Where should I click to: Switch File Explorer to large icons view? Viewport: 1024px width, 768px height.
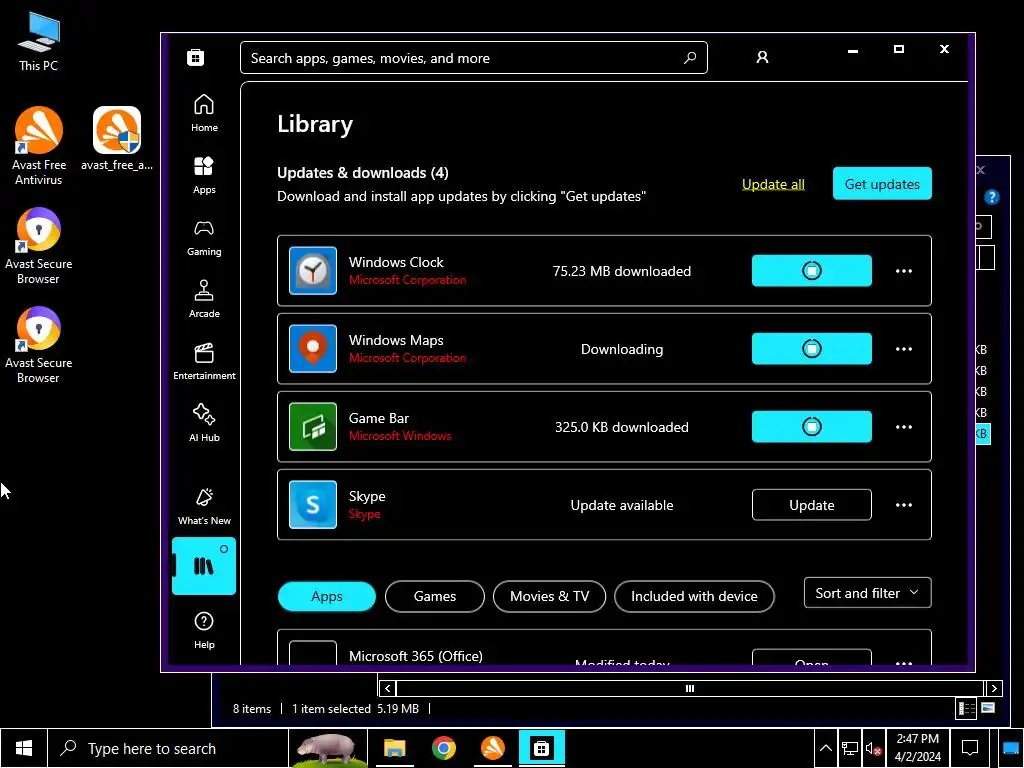tap(988, 708)
